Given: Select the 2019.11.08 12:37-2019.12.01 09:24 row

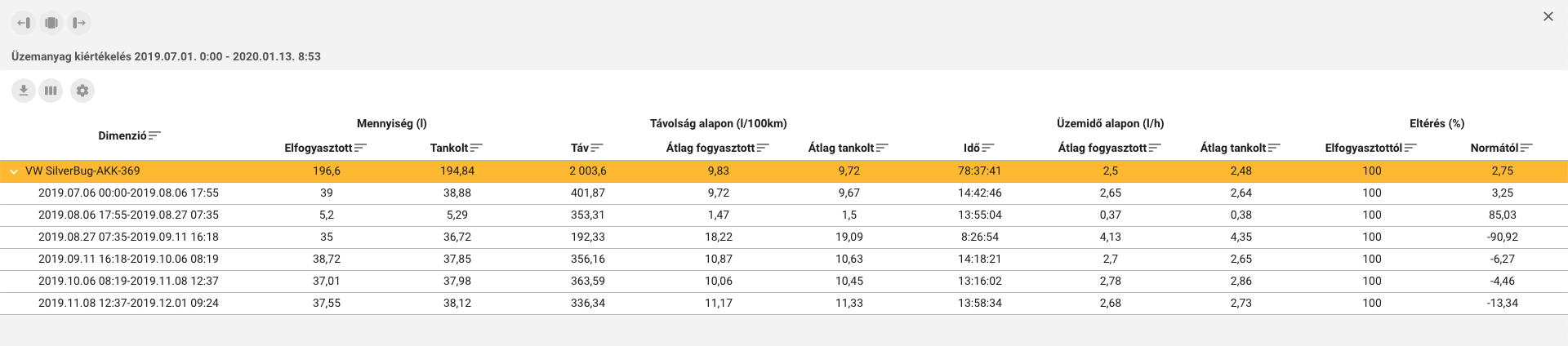Looking at the screenshot, I should pos(128,304).
